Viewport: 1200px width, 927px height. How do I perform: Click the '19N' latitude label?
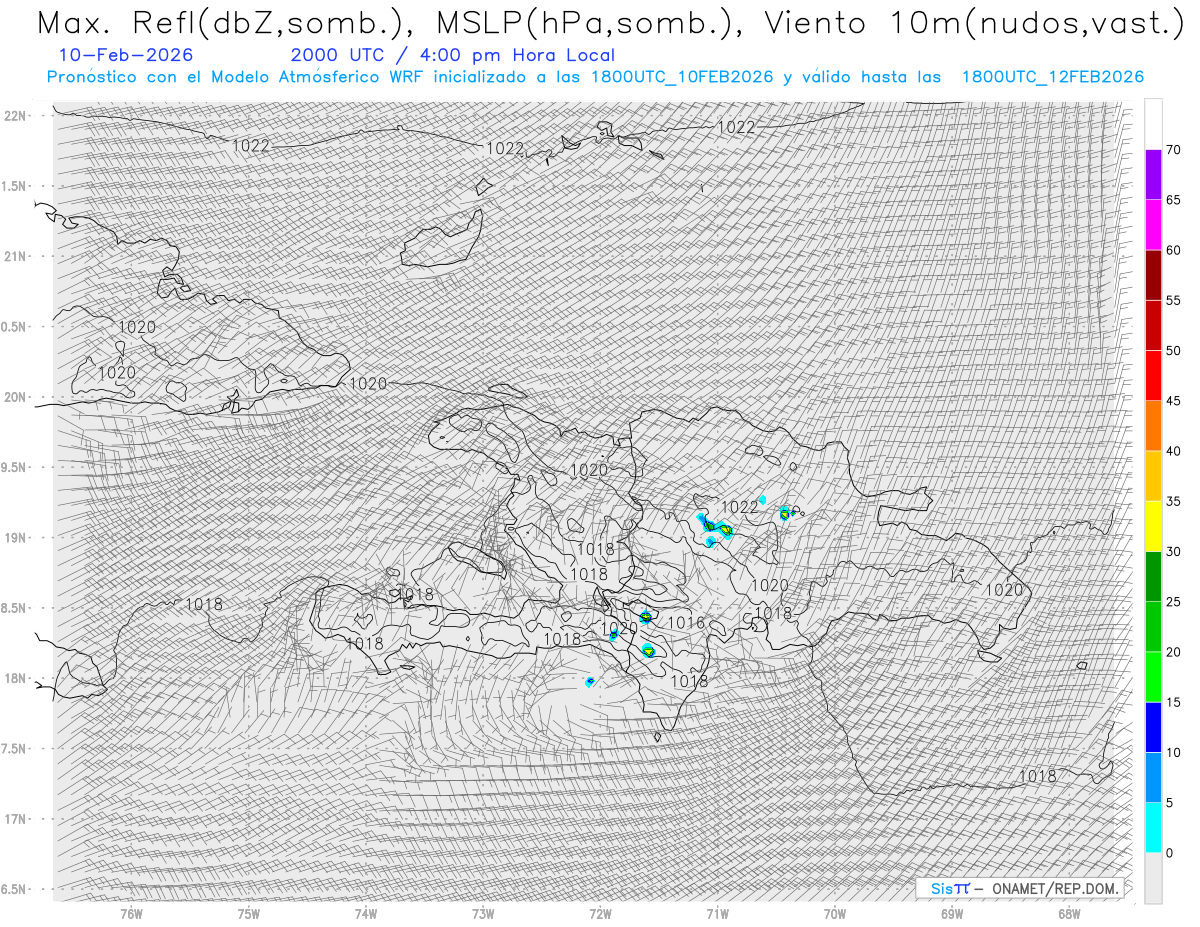click(15, 538)
